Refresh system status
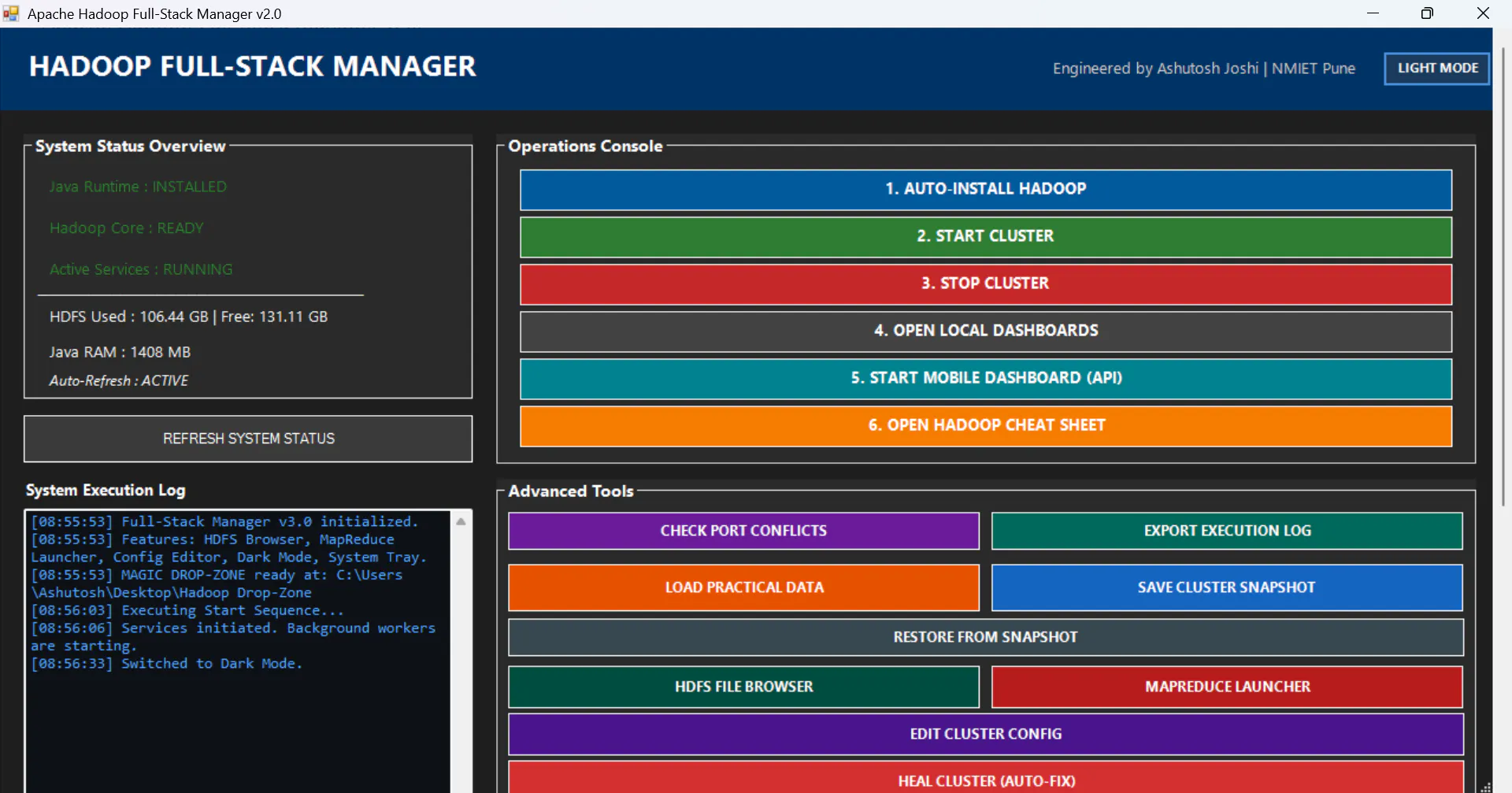This screenshot has height=793, width=1512. tap(248, 439)
